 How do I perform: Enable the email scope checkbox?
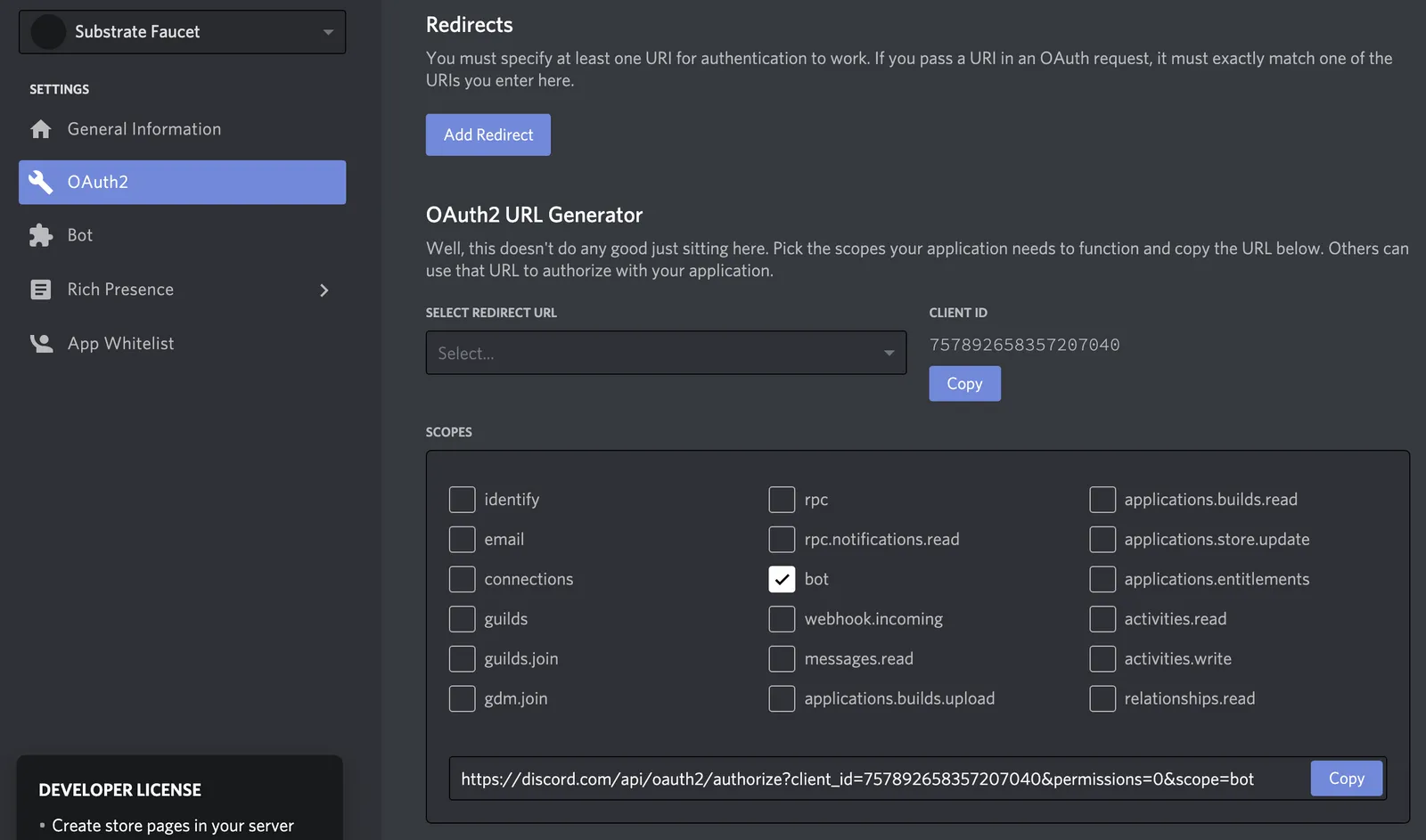click(x=462, y=539)
